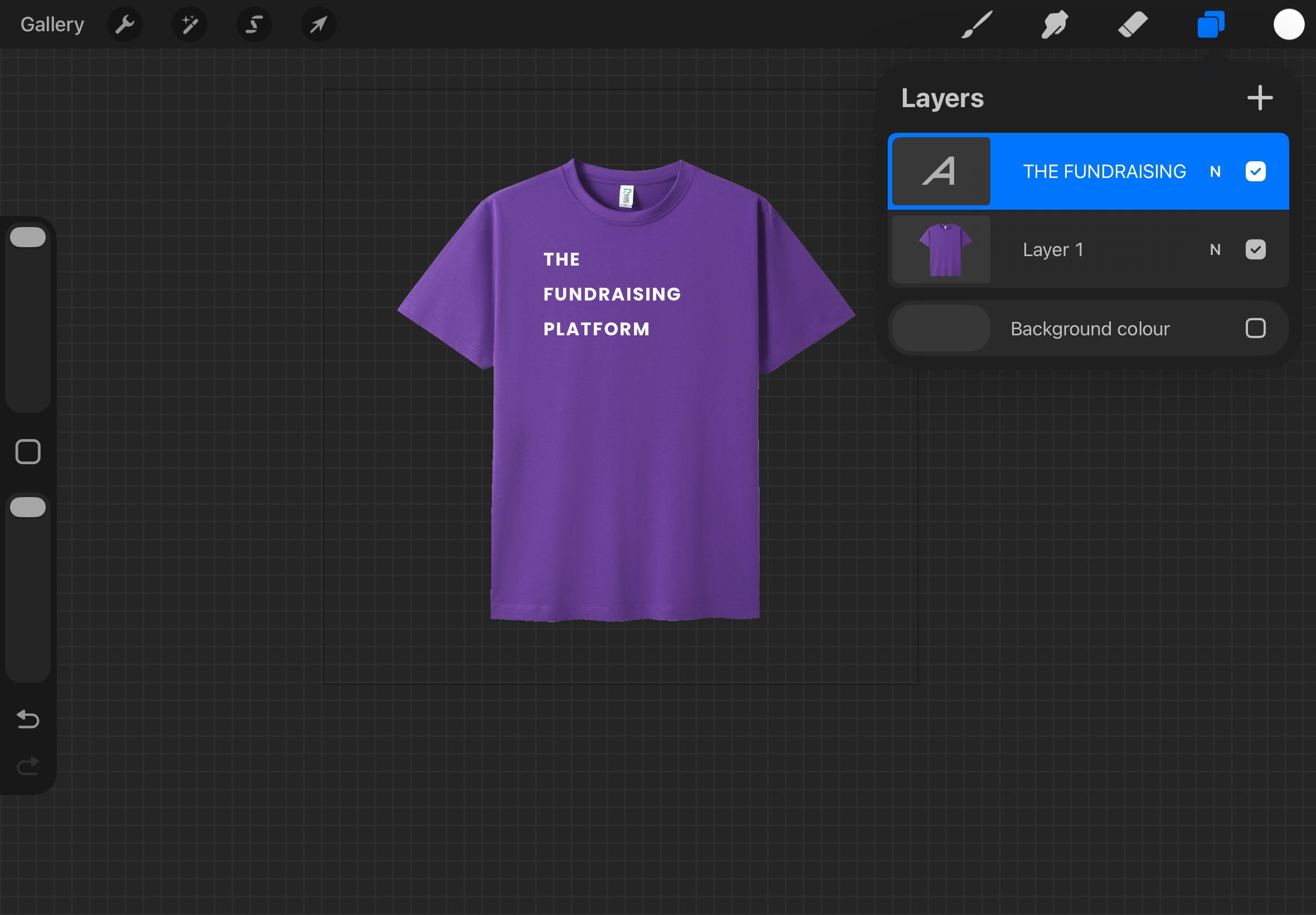The height and width of the screenshot is (915, 1316).
Task: Click the undo arrow in sidebar
Action: pos(27,719)
